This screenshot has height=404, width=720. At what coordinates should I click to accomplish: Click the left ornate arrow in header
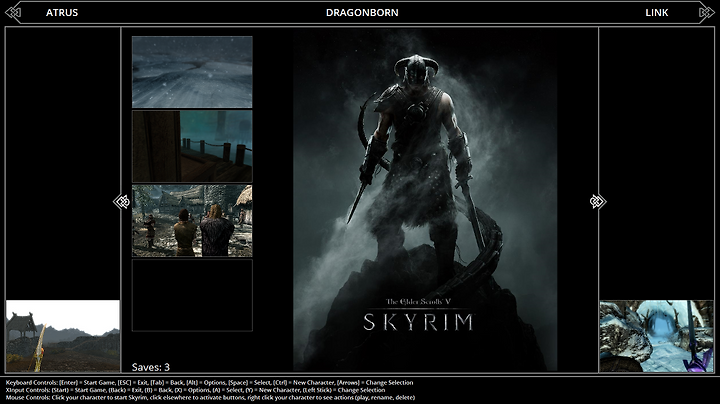coord(13,12)
